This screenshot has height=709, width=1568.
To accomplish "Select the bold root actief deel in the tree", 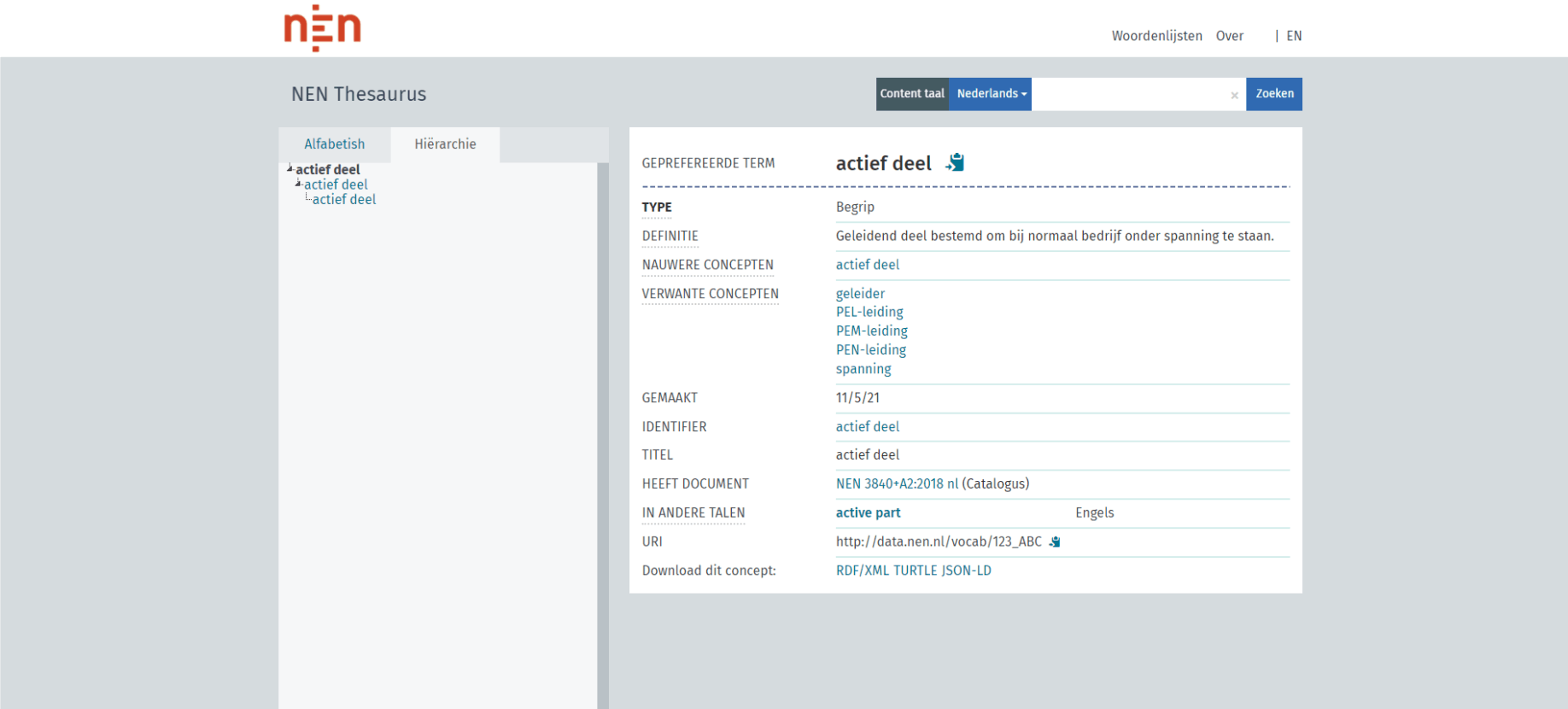I will click(328, 169).
